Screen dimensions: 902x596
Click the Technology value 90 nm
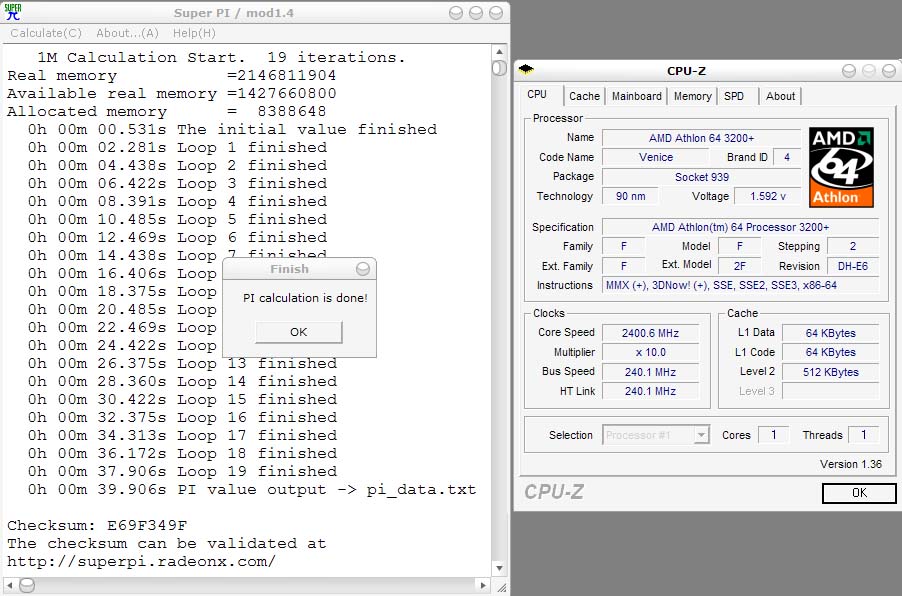pos(630,196)
